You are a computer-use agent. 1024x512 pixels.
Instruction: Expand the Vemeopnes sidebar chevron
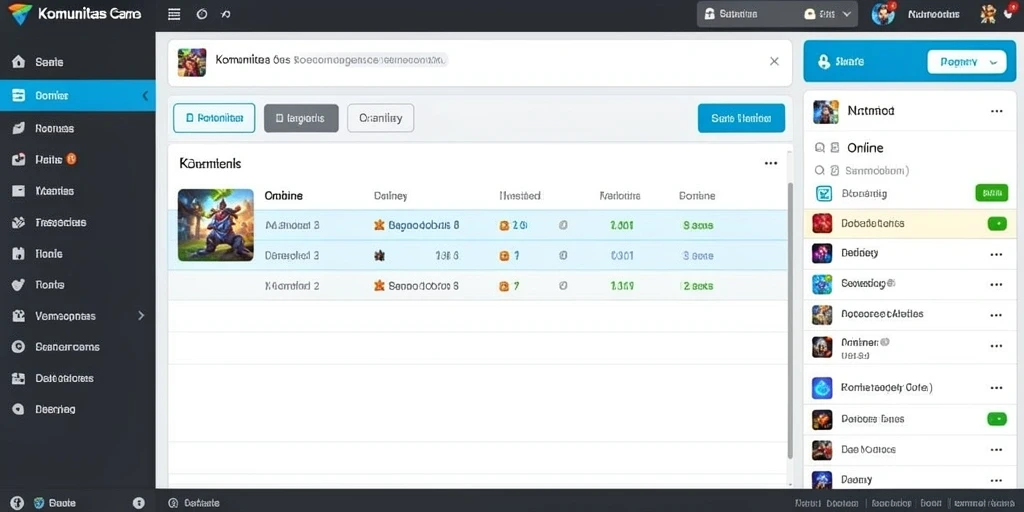coord(141,315)
